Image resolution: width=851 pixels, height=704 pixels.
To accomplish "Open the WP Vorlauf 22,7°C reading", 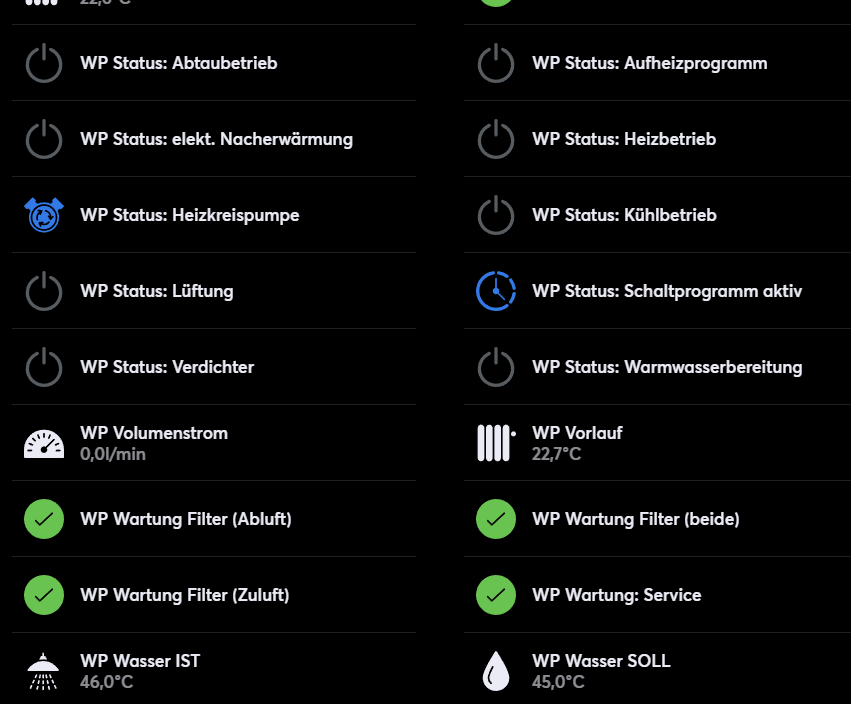I will (x=557, y=454).
